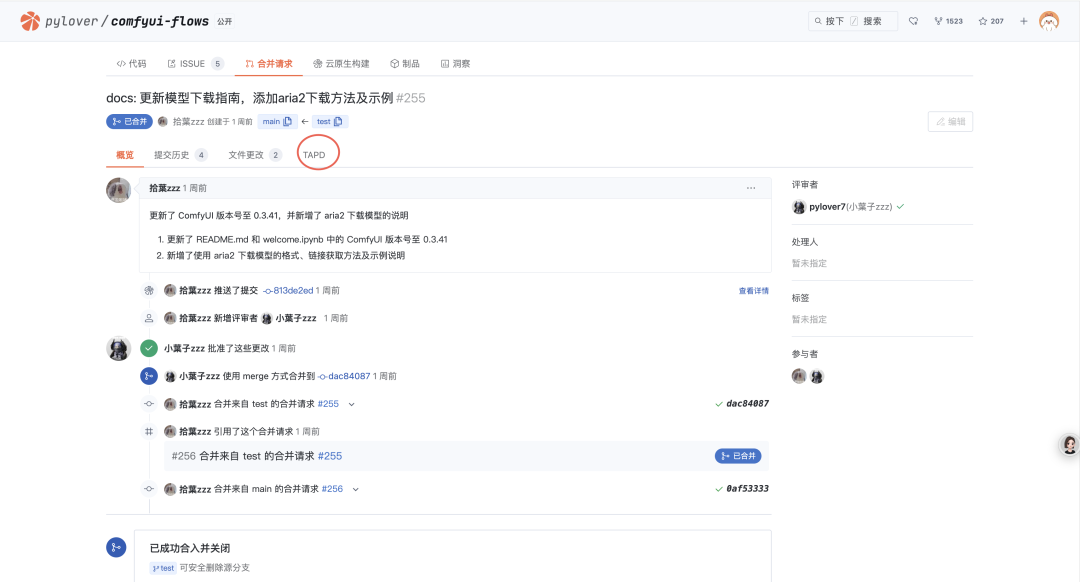Click 暂未指定 under 标签
1080x582 pixels.
[x=809, y=320]
